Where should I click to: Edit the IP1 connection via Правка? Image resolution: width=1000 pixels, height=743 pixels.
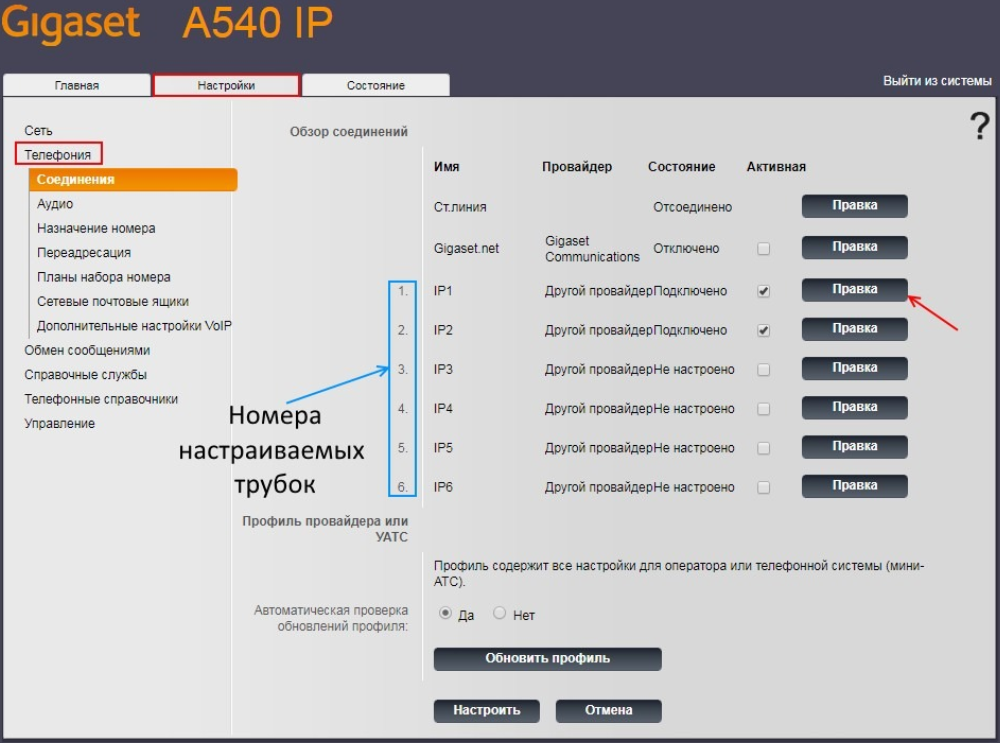(x=855, y=290)
